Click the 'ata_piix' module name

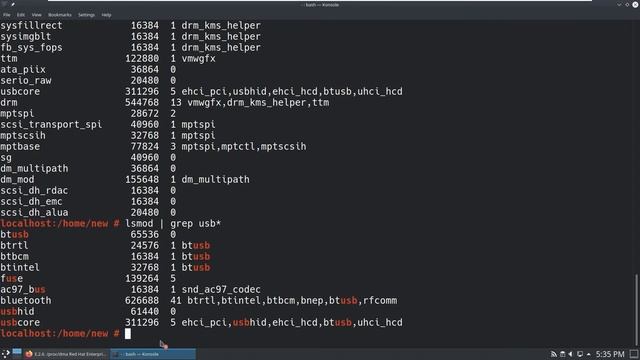point(23,69)
